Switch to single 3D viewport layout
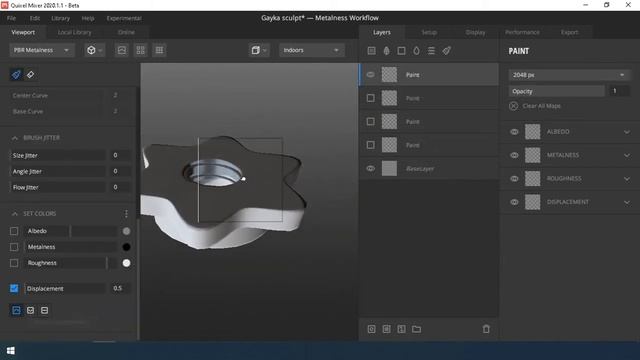Screen dimensions: 640x360 click(x=122, y=50)
